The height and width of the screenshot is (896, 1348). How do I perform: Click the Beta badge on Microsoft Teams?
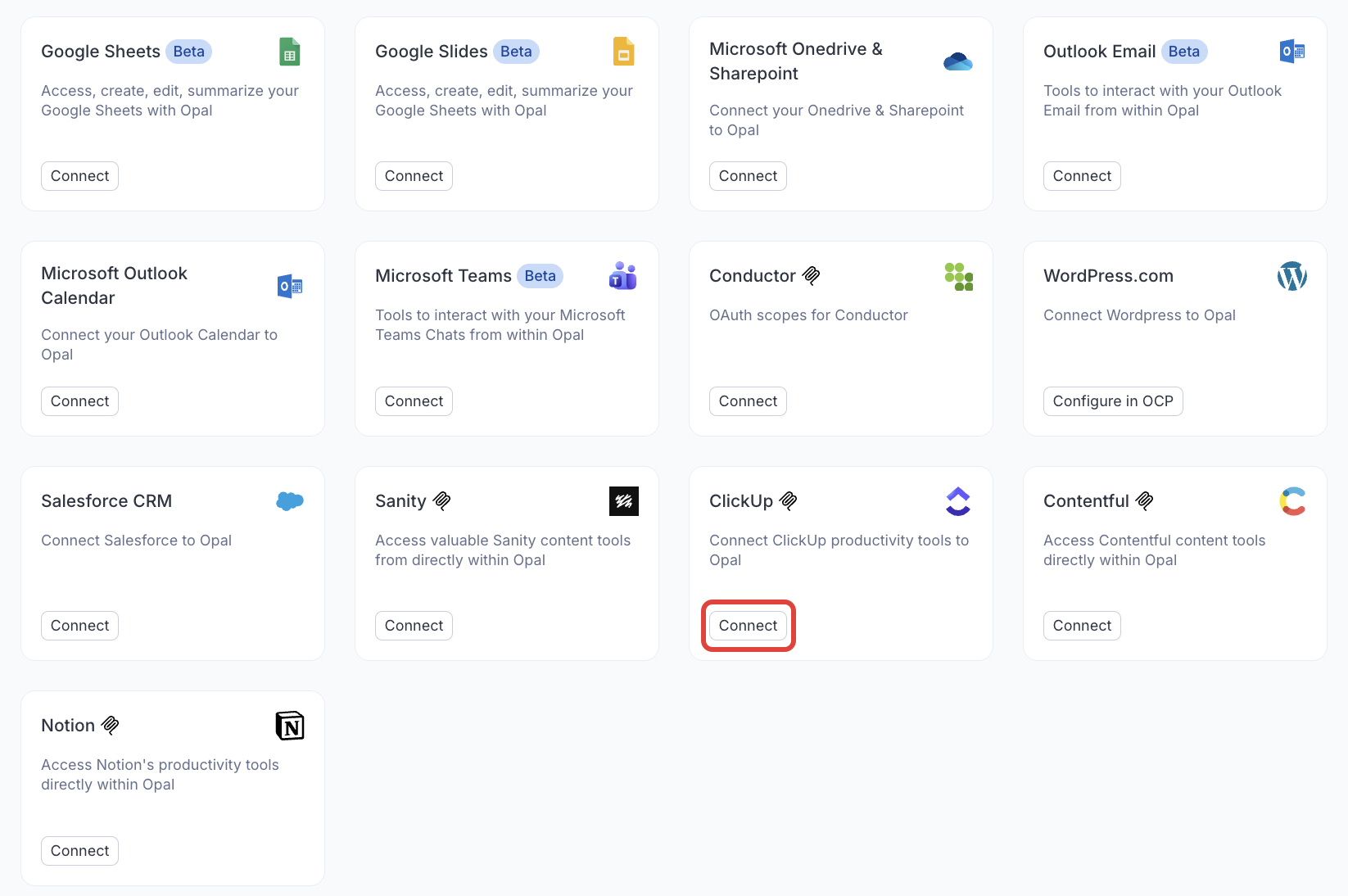point(540,276)
